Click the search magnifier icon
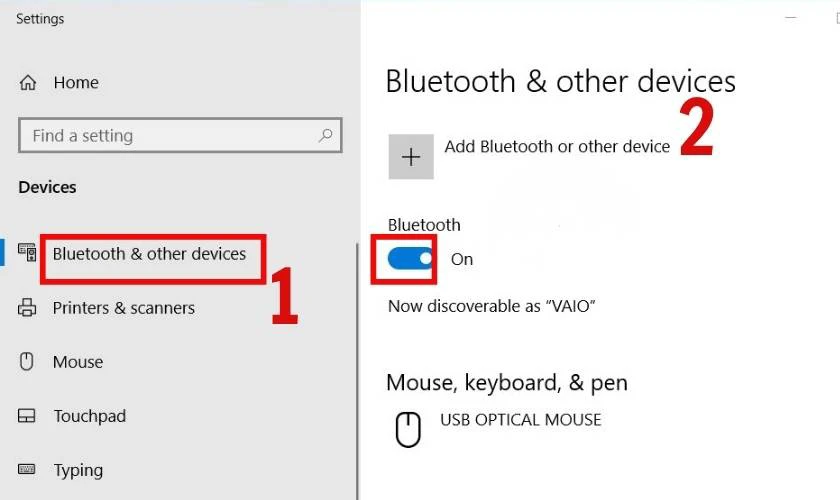 pyautogui.click(x=325, y=135)
